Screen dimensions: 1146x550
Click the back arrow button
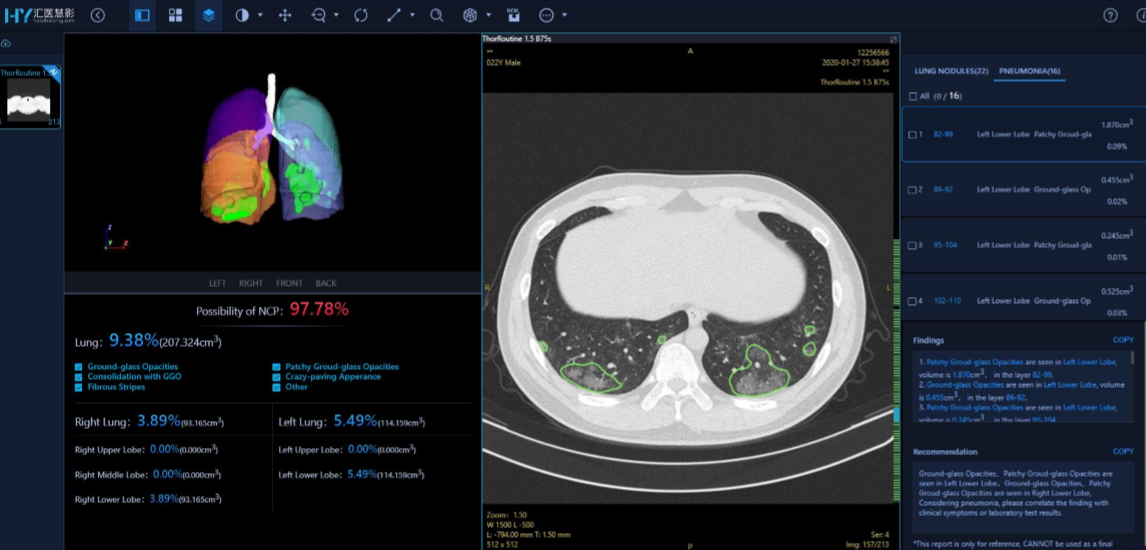pyautogui.click(x=97, y=15)
